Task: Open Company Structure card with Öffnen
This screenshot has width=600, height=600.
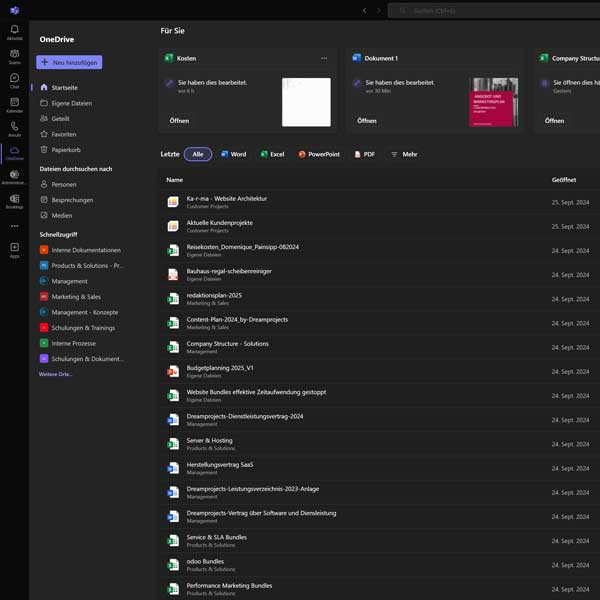Action: [x=554, y=121]
